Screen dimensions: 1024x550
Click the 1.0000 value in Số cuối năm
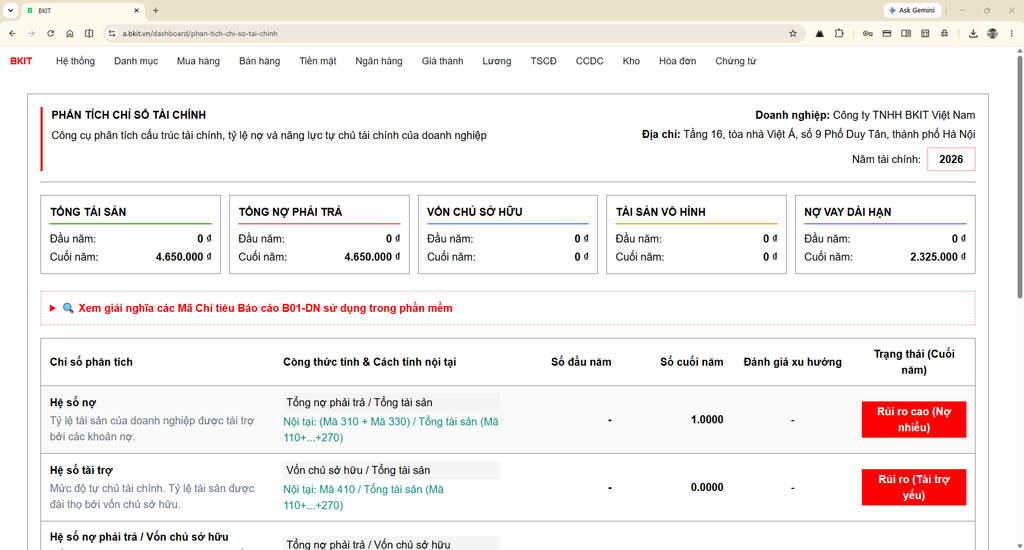tap(707, 419)
